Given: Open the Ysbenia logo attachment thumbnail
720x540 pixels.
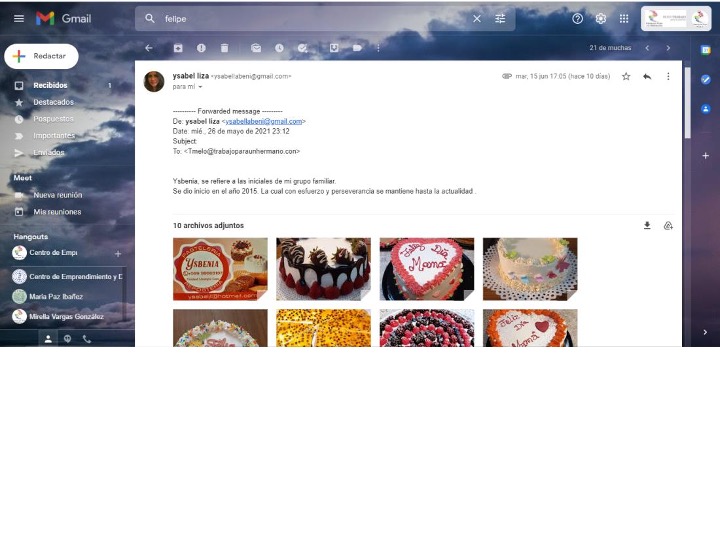Looking at the screenshot, I should [220, 269].
